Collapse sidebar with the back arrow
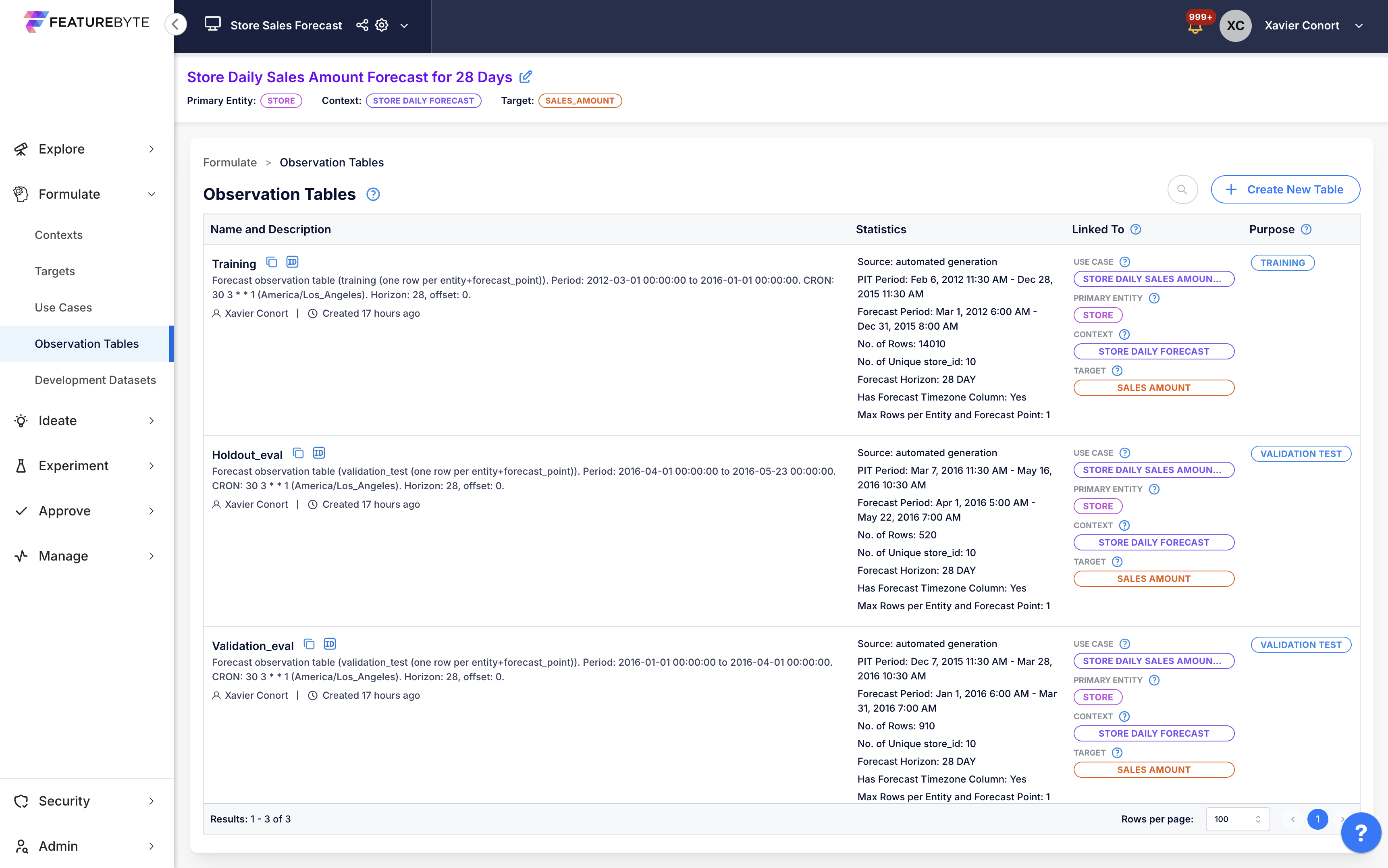Image resolution: width=1388 pixels, height=868 pixels. (x=176, y=24)
